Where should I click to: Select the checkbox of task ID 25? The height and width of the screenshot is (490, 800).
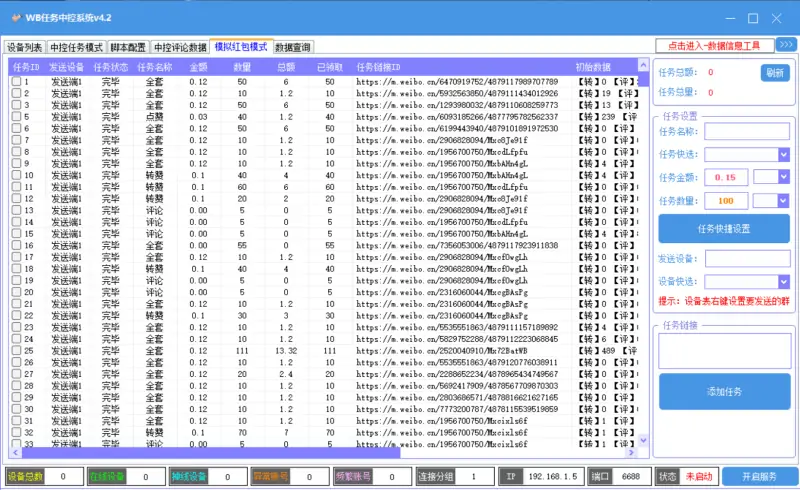coord(16,351)
